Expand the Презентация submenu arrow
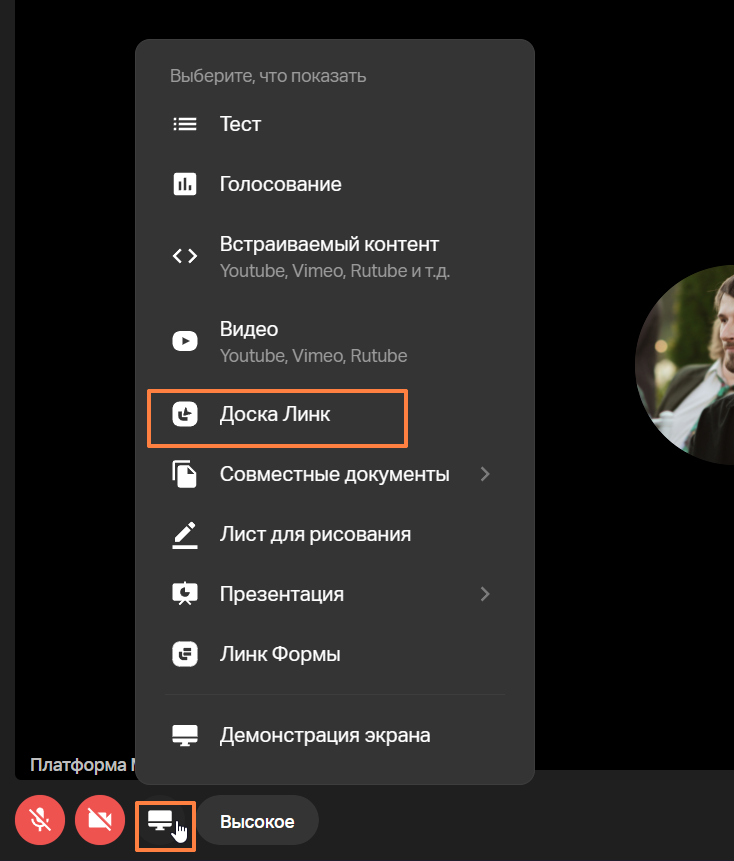 [x=485, y=594]
